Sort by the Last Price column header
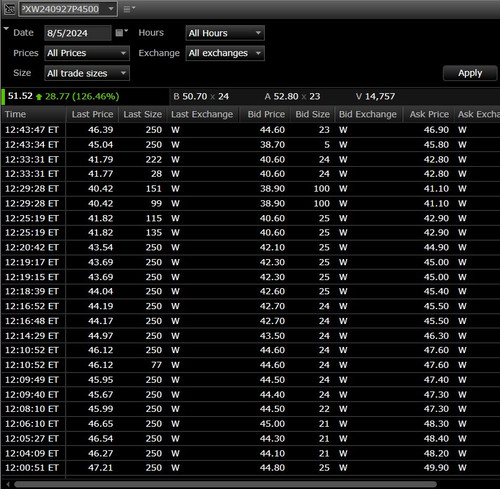This screenshot has height=489, width=500. [92, 114]
